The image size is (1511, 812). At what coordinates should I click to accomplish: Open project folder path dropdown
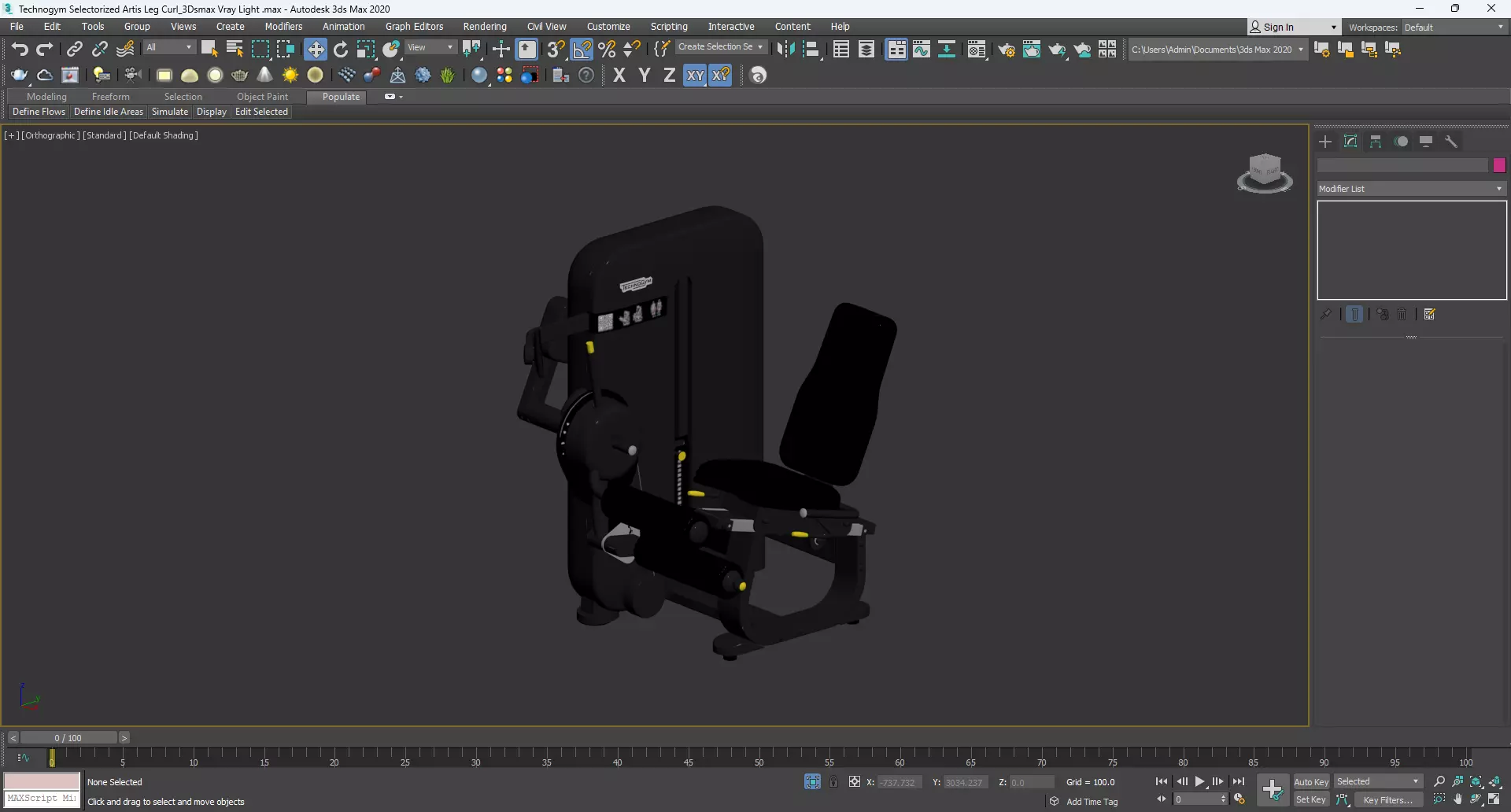pyautogui.click(x=1217, y=50)
